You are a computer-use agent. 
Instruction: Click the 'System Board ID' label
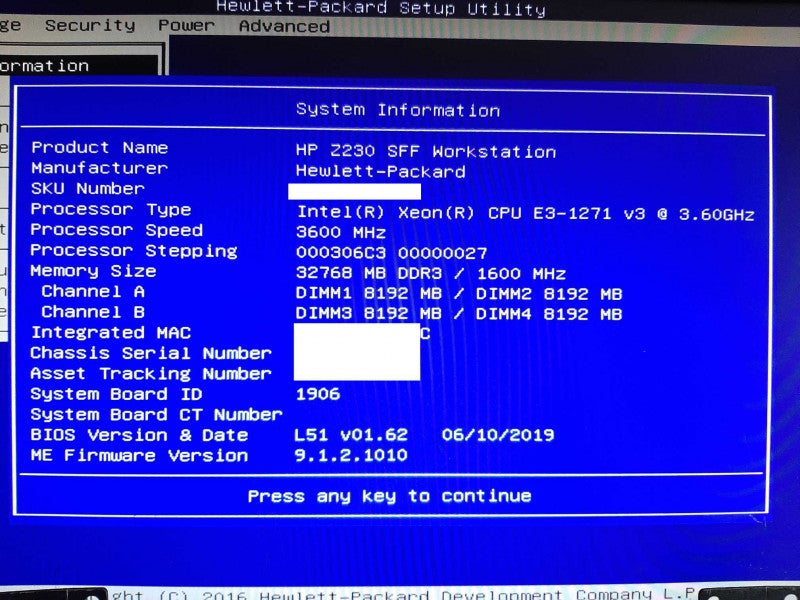pos(116,394)
